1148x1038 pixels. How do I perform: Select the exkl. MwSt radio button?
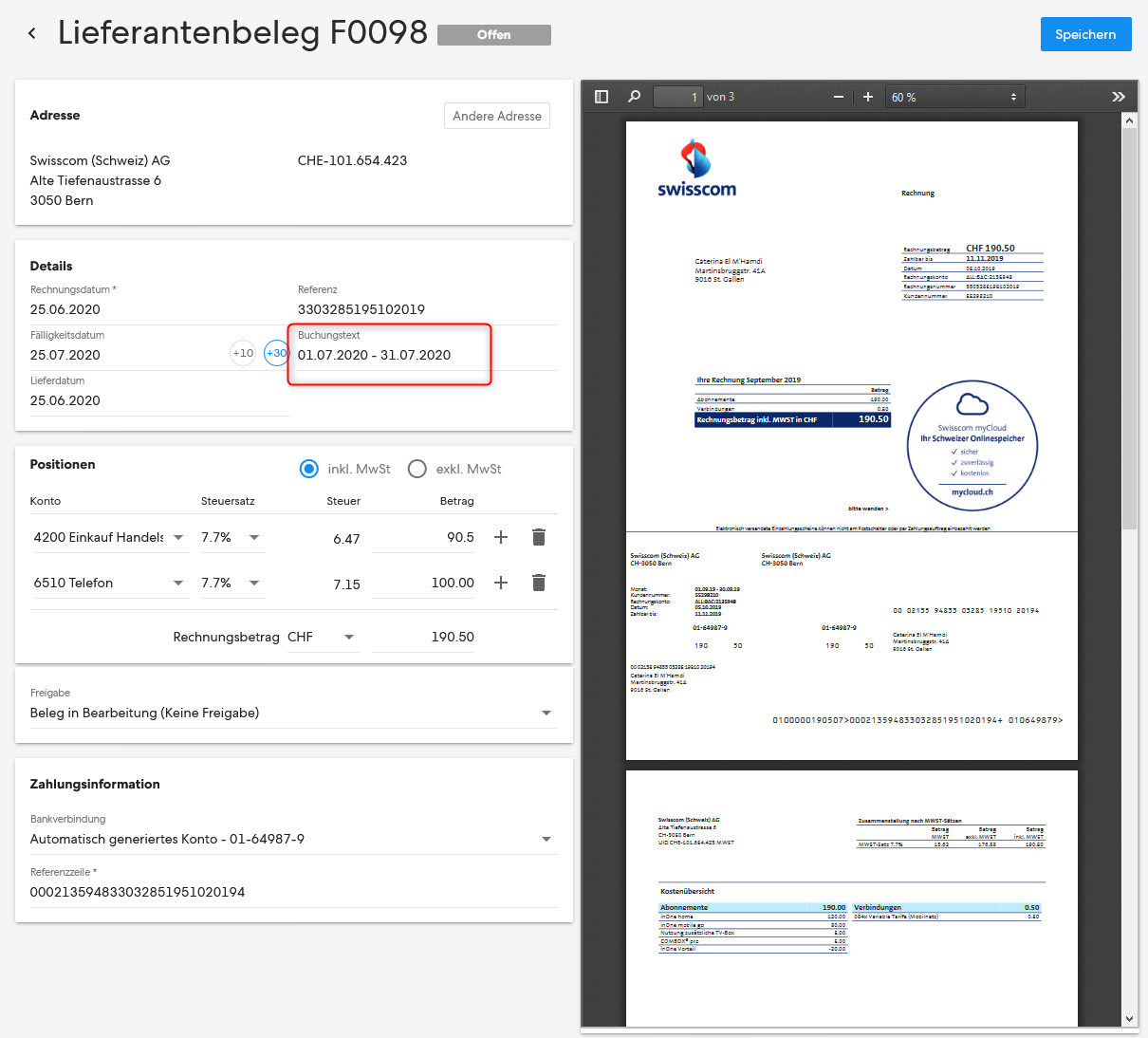417,469
